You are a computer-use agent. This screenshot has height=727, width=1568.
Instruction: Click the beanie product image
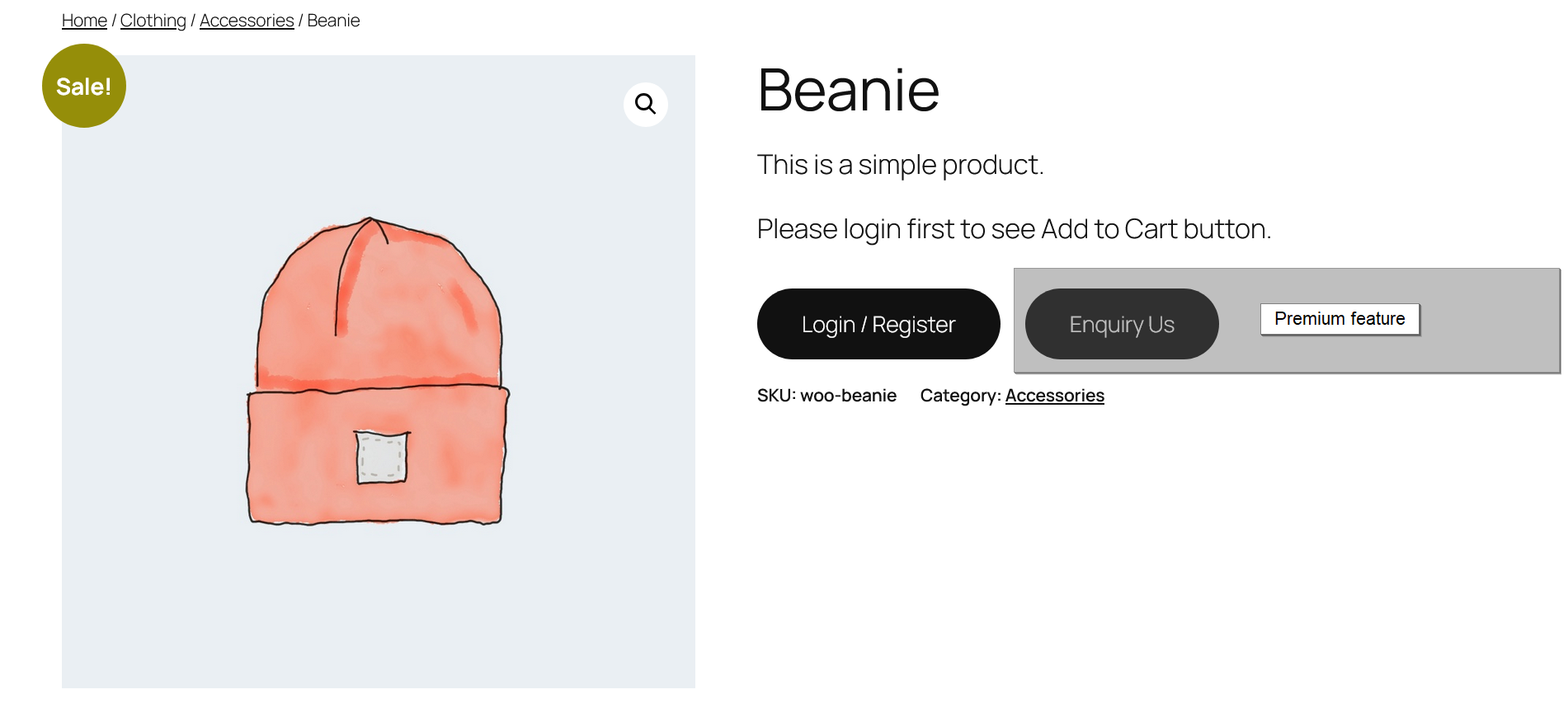click(x=379, y=372)
